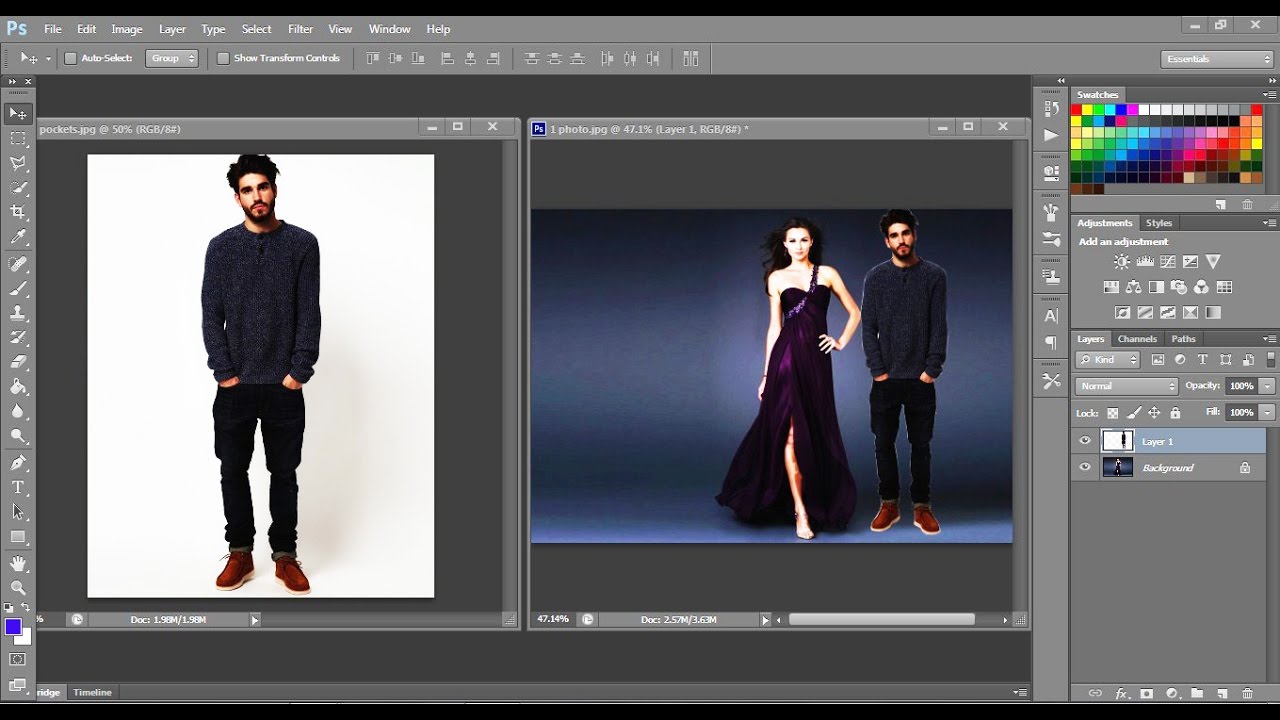The height and width of the screenshot is (720, 1280).
Task: Switch to the Channels tab
Action: tap(1137, 339)
